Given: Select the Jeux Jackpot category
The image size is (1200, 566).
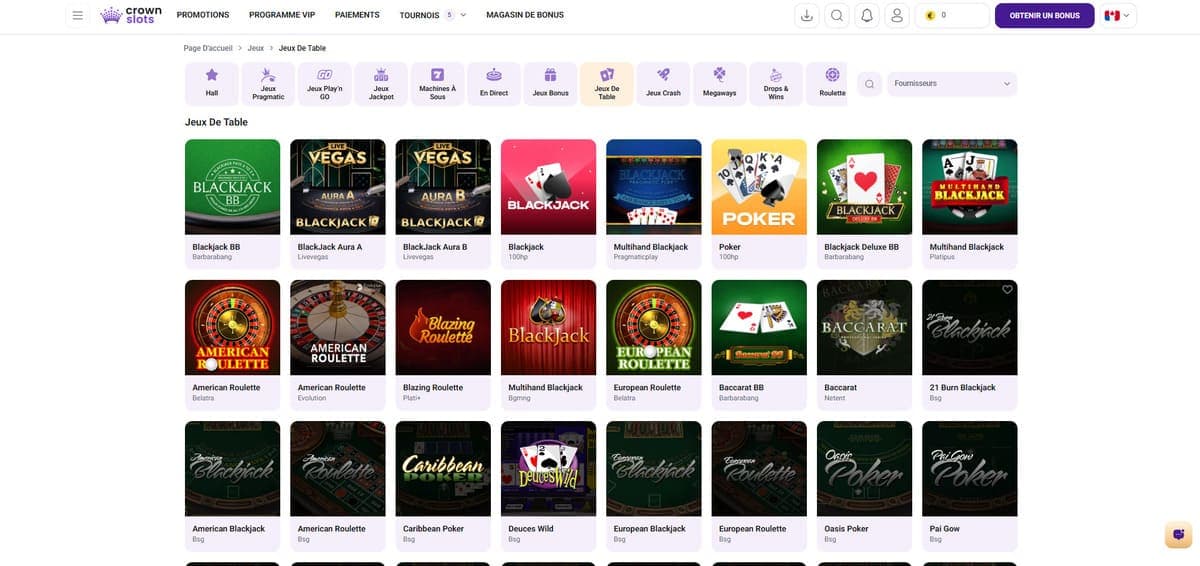Looking at the screenshot, I should point(381,84).
